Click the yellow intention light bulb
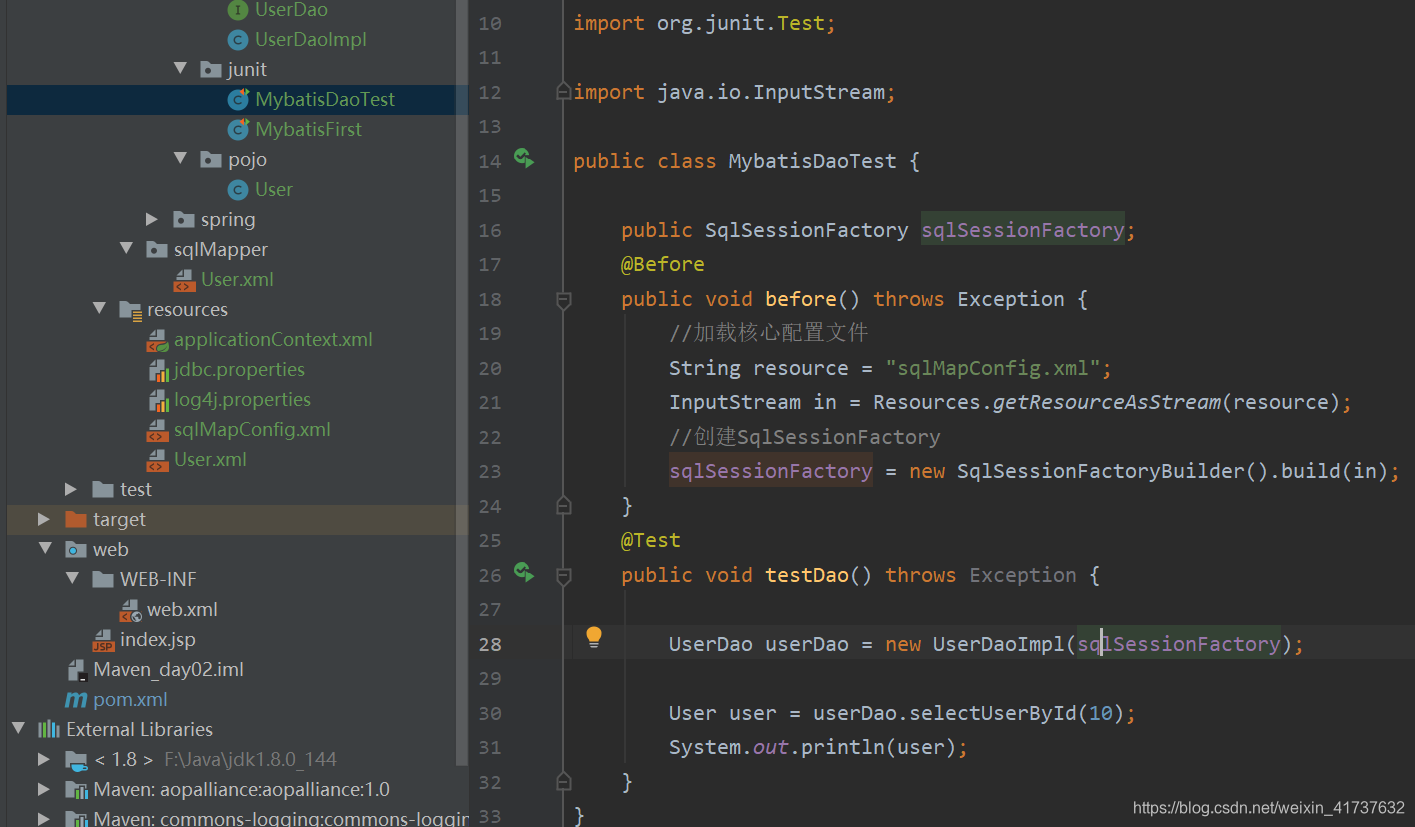Screen dimensions: 1415x827 click(x=593, y=637)
